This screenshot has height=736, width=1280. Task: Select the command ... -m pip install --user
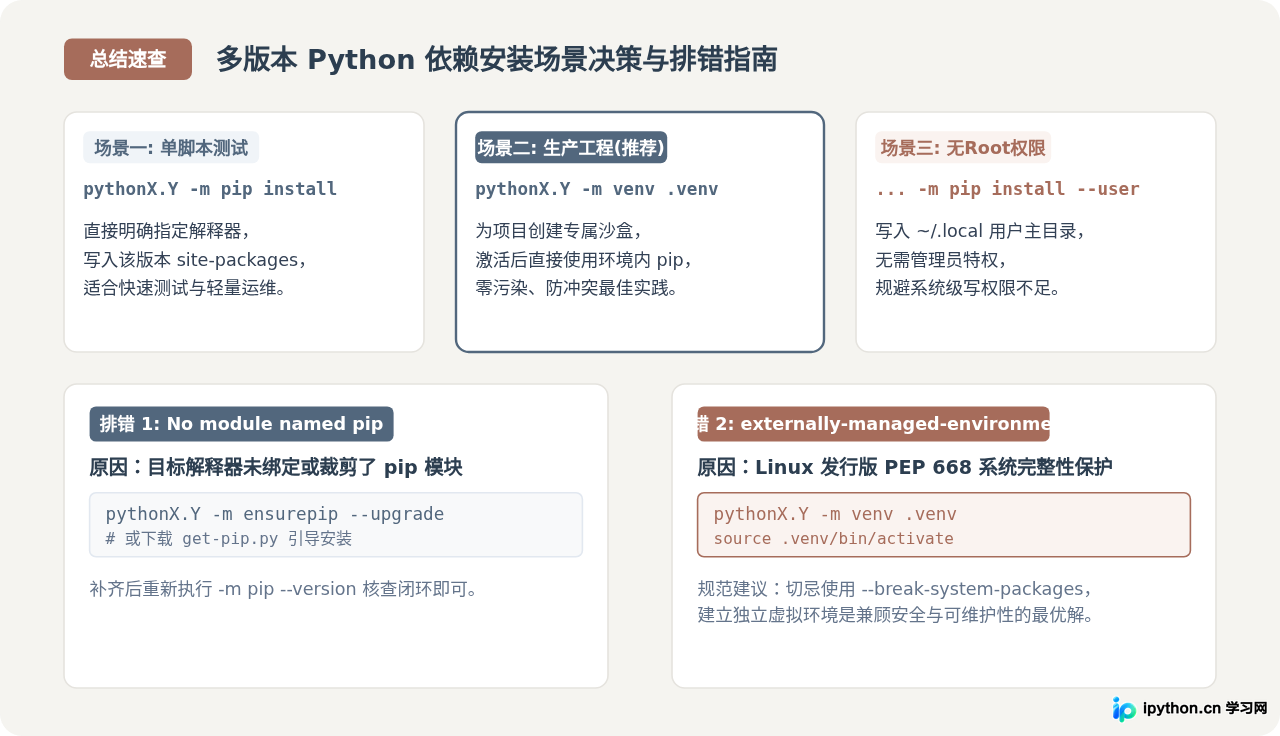click(1007, 189)
